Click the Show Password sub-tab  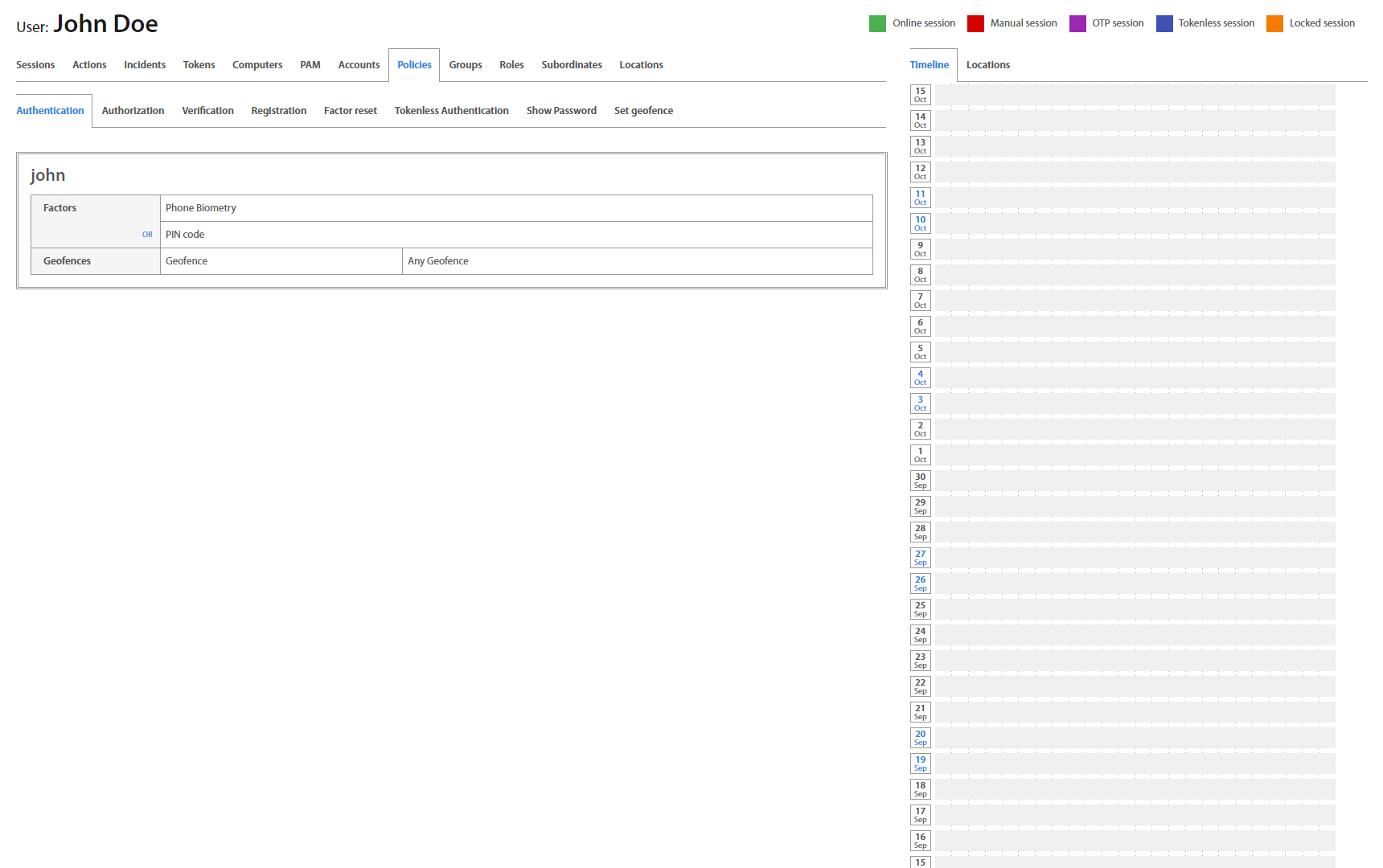click(561, 111)
